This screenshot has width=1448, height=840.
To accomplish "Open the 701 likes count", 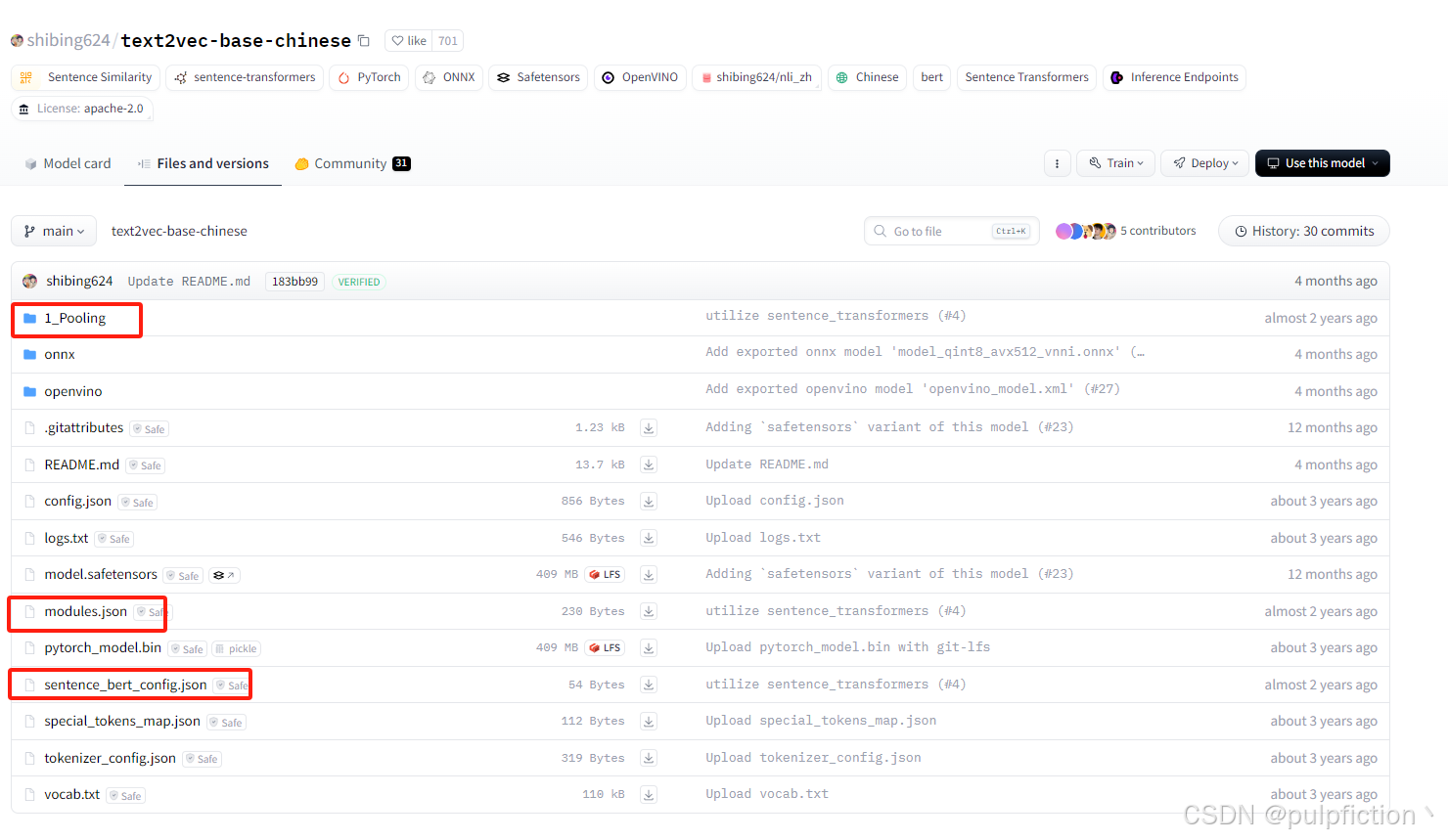I will (x=448, y=41).
